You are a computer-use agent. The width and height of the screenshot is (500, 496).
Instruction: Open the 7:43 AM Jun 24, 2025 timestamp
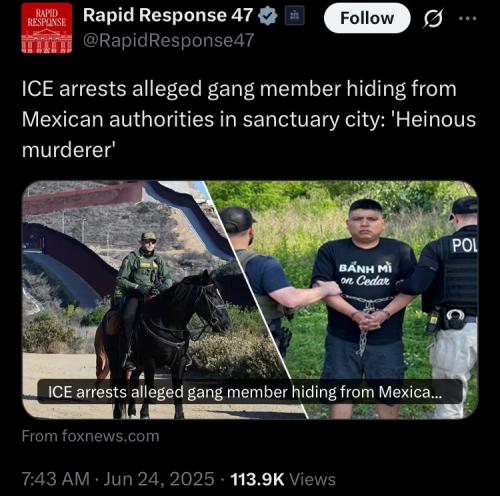[x=118, y=479]
